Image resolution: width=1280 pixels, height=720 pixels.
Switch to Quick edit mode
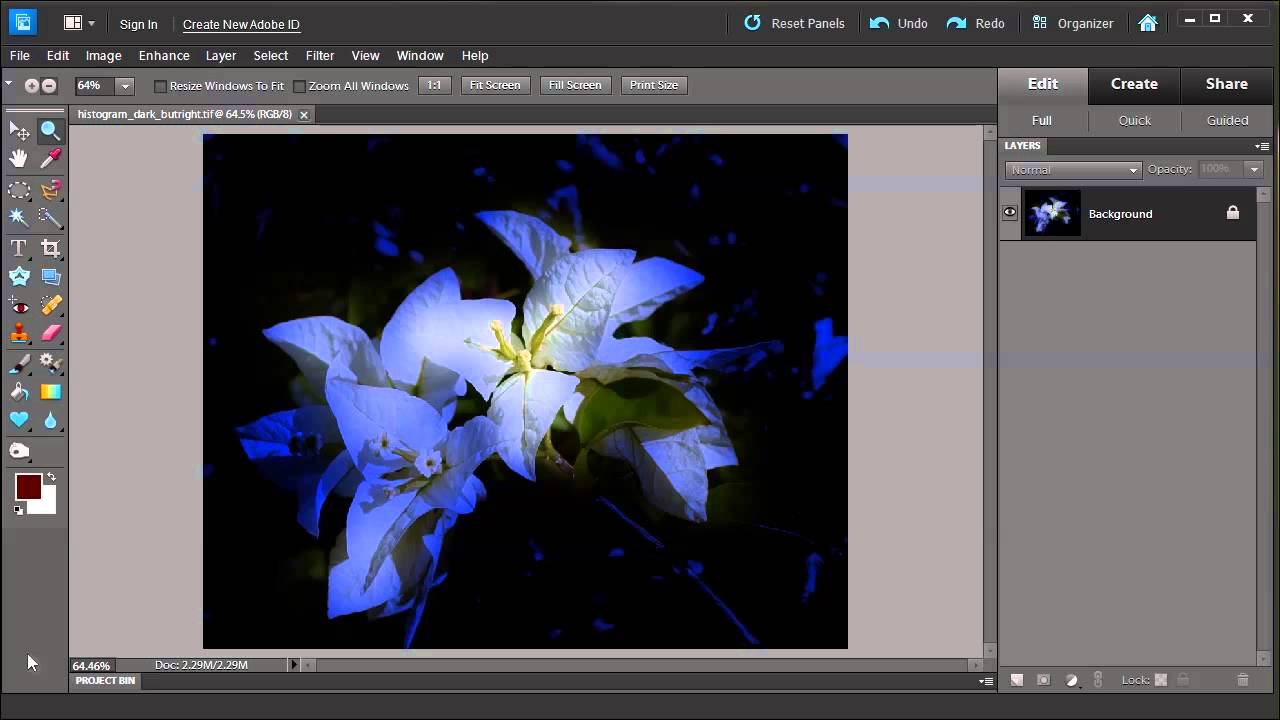[1135, 120]
